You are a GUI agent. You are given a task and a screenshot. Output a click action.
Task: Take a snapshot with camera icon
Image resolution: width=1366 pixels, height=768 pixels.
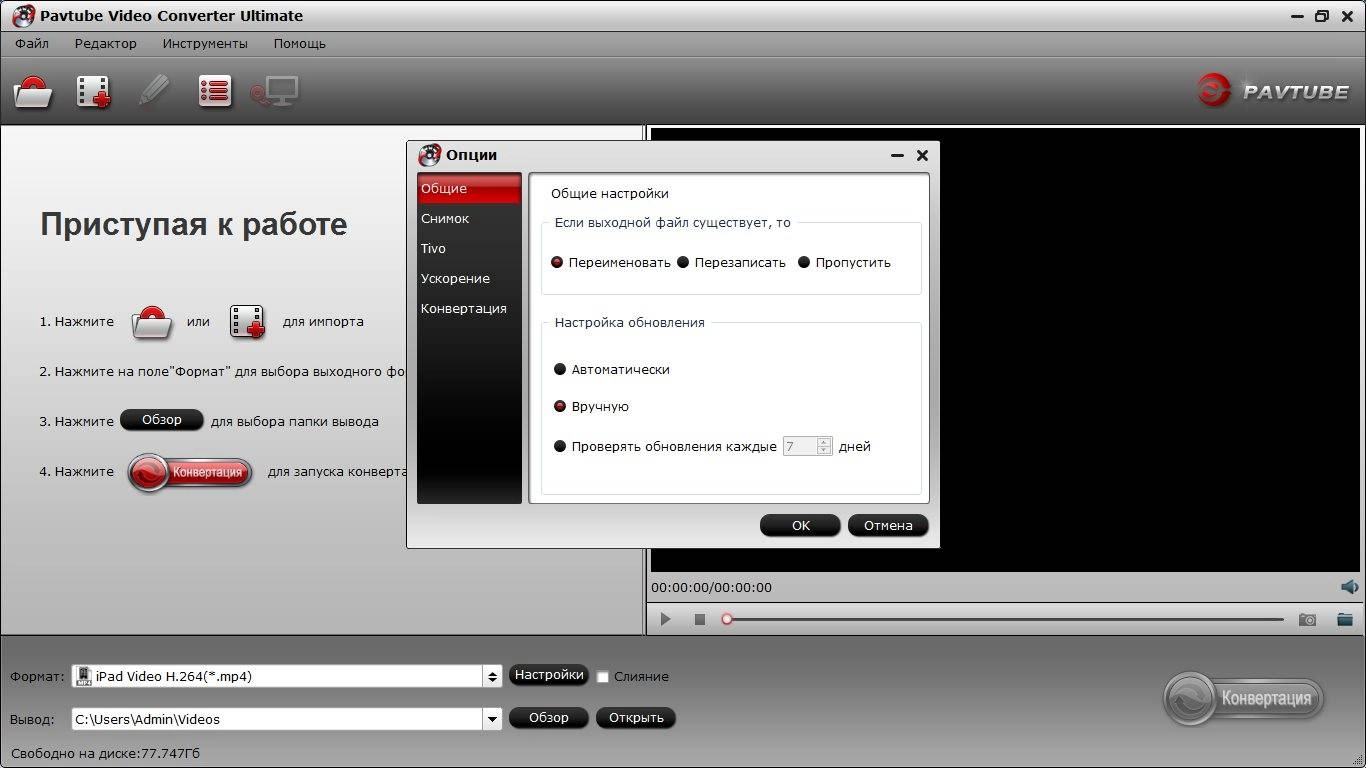1307,620
